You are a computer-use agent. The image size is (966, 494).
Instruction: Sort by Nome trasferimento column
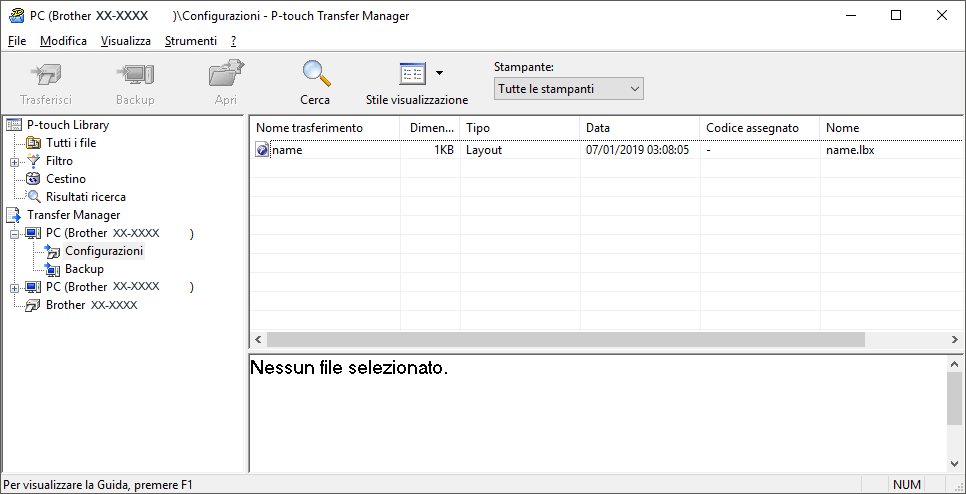(325, 128)
